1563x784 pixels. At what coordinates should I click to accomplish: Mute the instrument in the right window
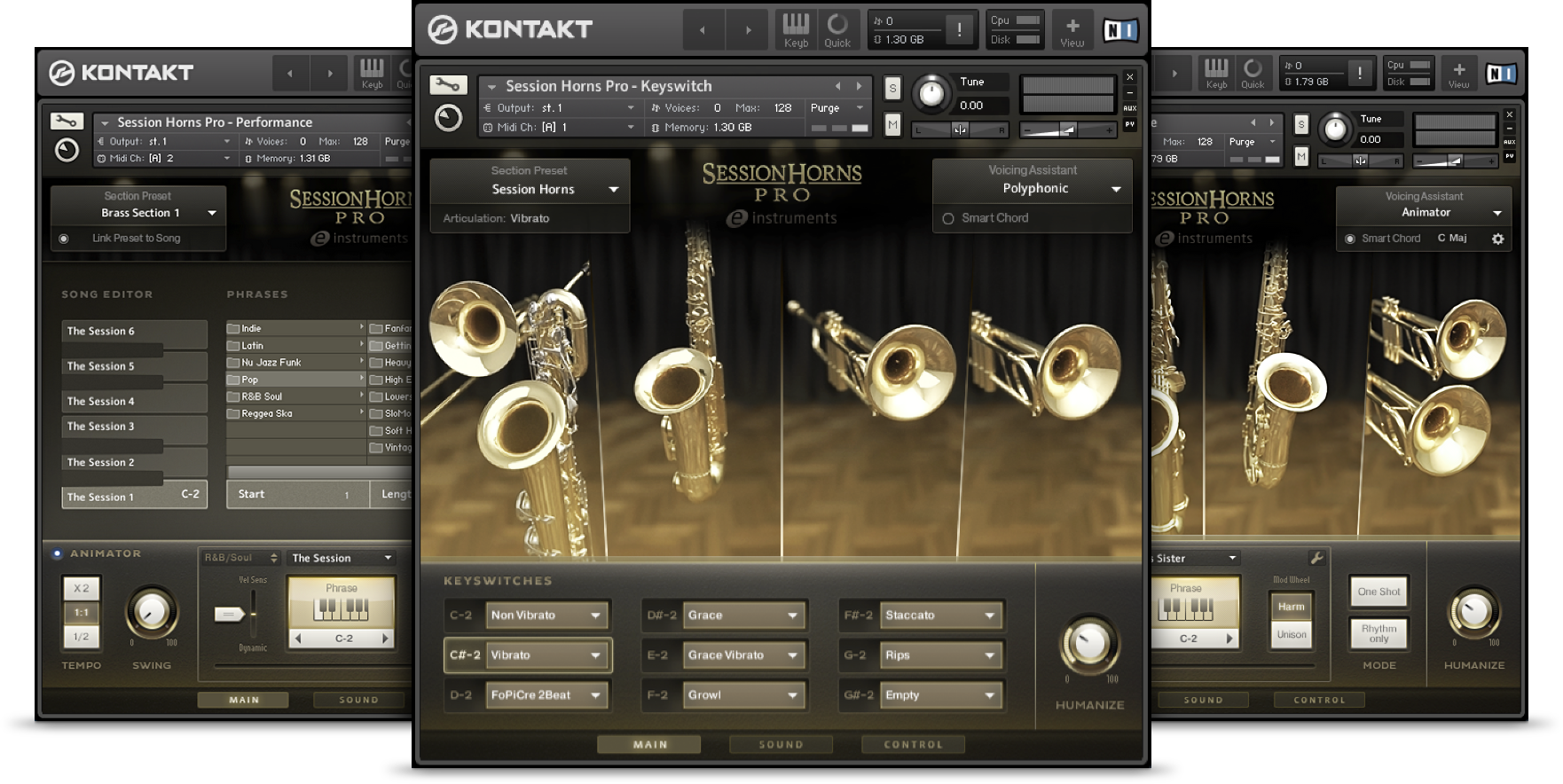1300,157
